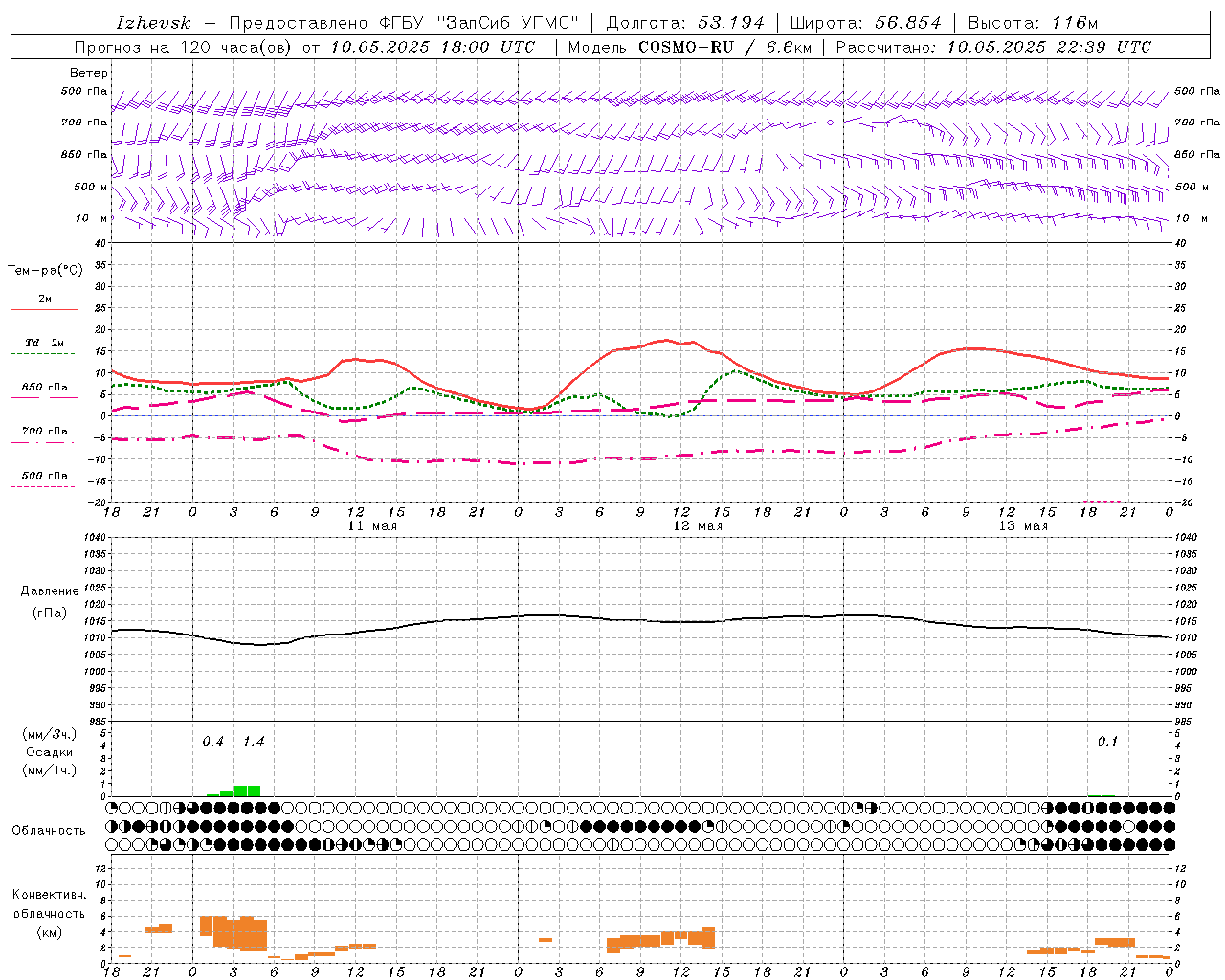Click the computed time 10.05.2025 22:39 UTC
Image resolution: width=1225 pixels, height=980 pixels.
pos(1050,47)
